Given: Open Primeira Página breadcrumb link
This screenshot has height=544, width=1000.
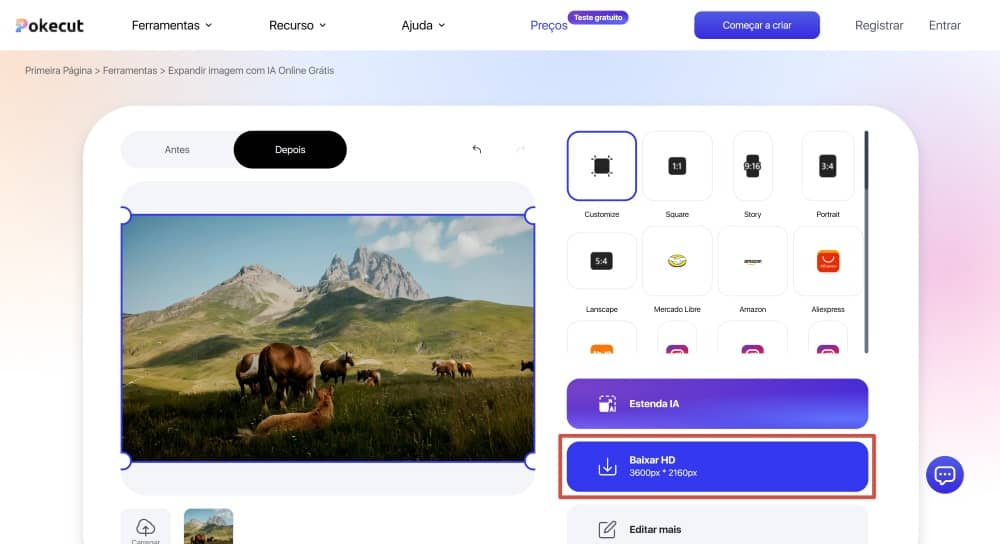Looking at the screenshot, I should (59, 71).
